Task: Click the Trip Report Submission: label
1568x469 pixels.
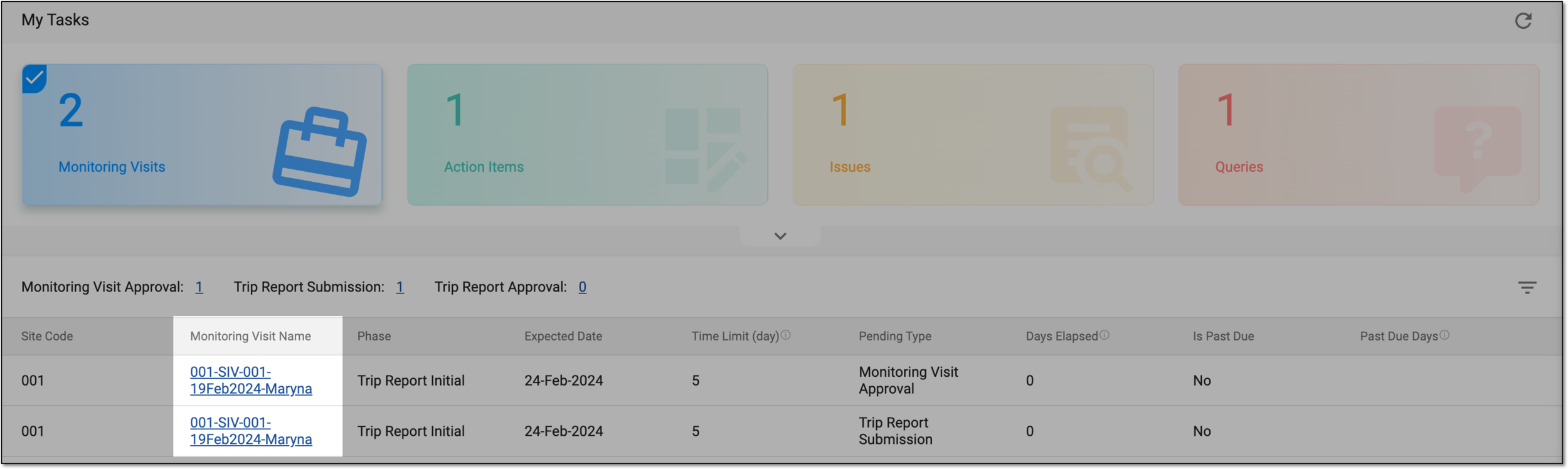Action: click(x=309, y=287)
